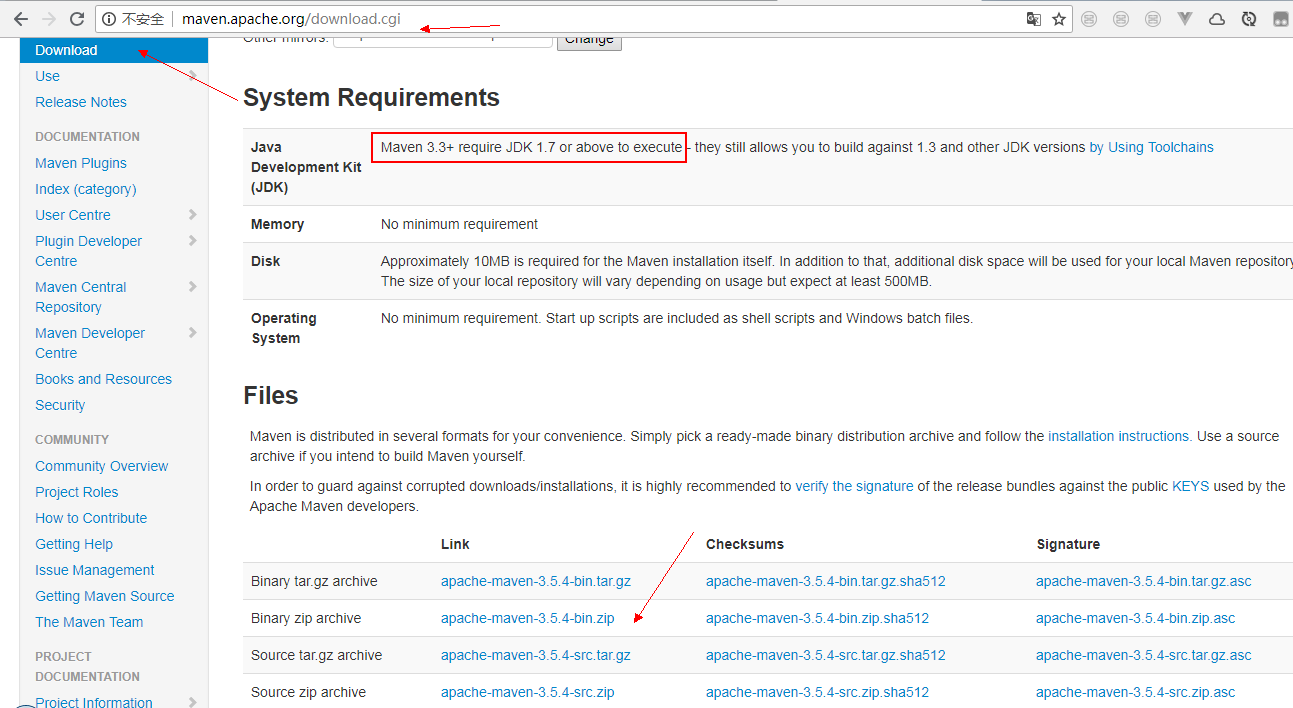Screen dimensions: 1293x708
Task: Open Getting Help sidebar link
Action: click(x=74, y=544)
